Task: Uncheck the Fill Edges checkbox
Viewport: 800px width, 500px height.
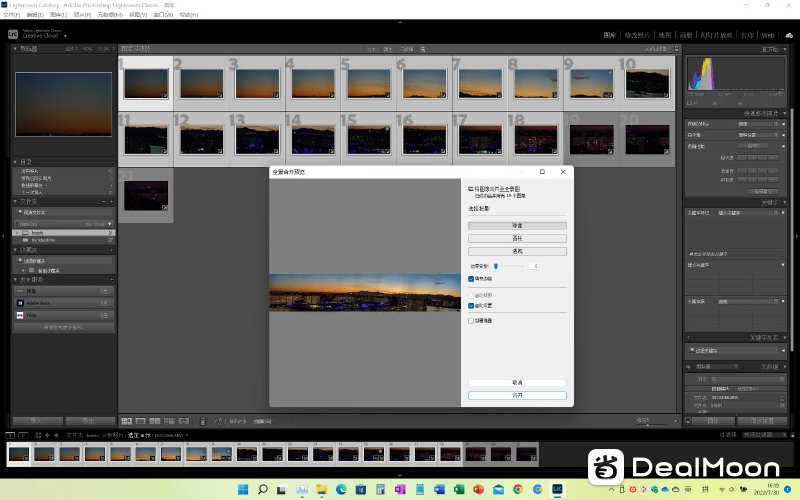Action: coord(471,279)
